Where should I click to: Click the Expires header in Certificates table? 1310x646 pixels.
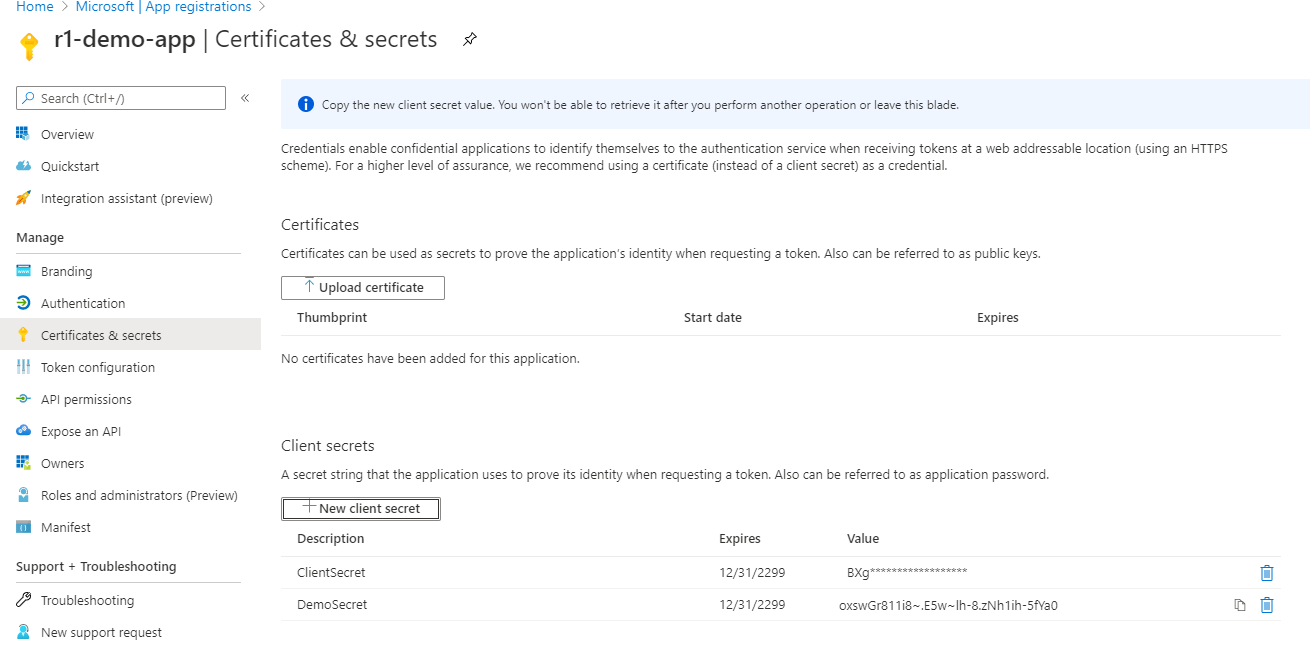click(x=998, y=317)
